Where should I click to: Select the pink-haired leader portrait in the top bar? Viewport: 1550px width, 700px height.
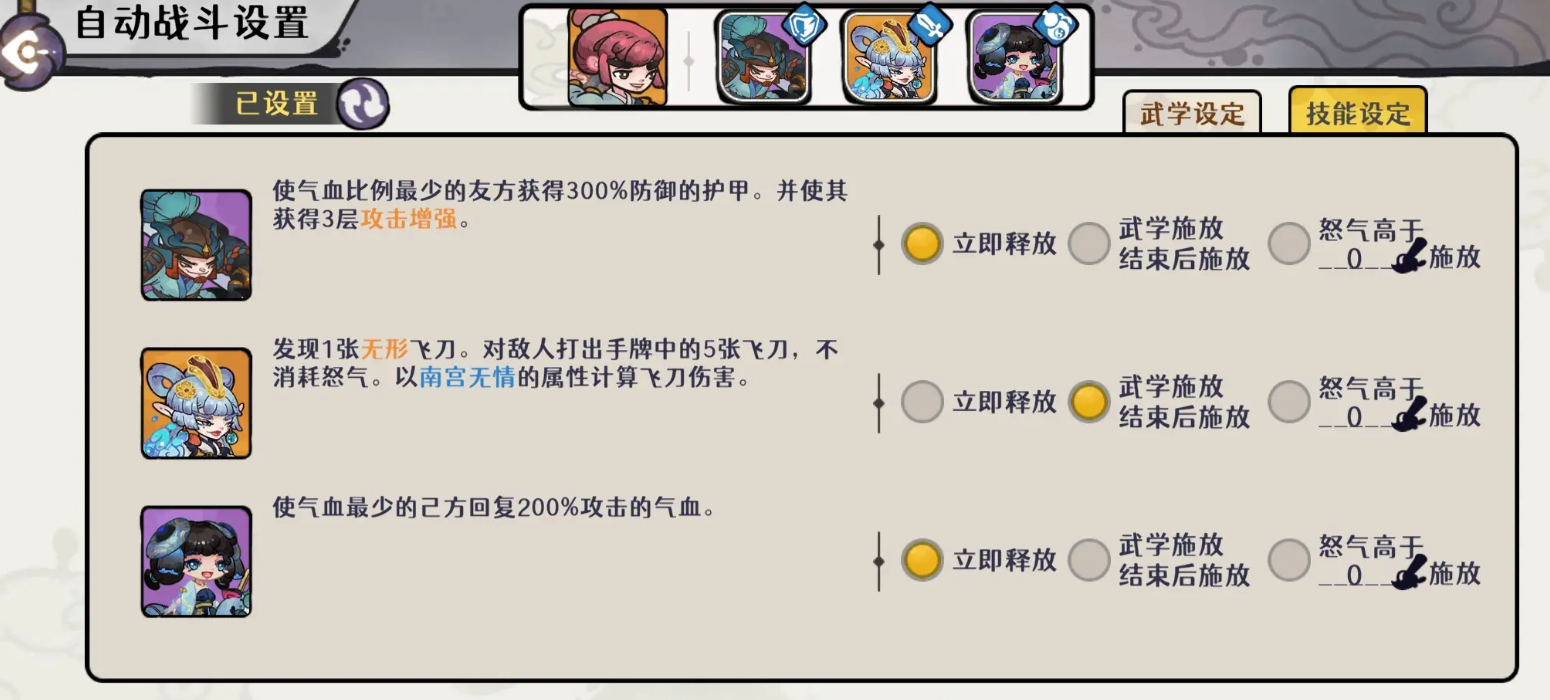click(617, 58)
